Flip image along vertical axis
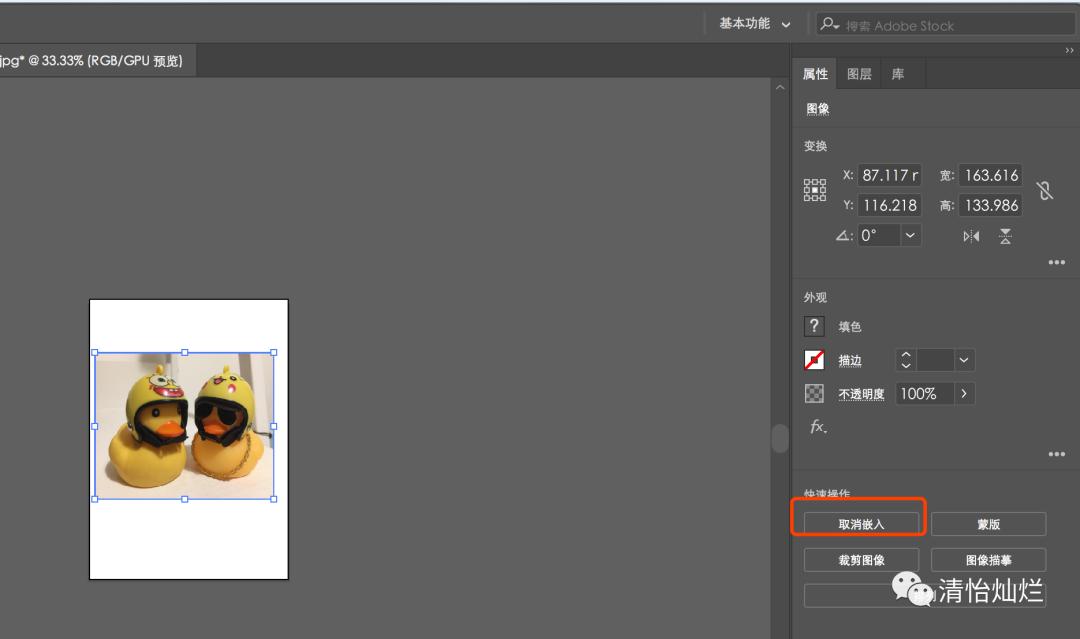 pos(1005,236)
